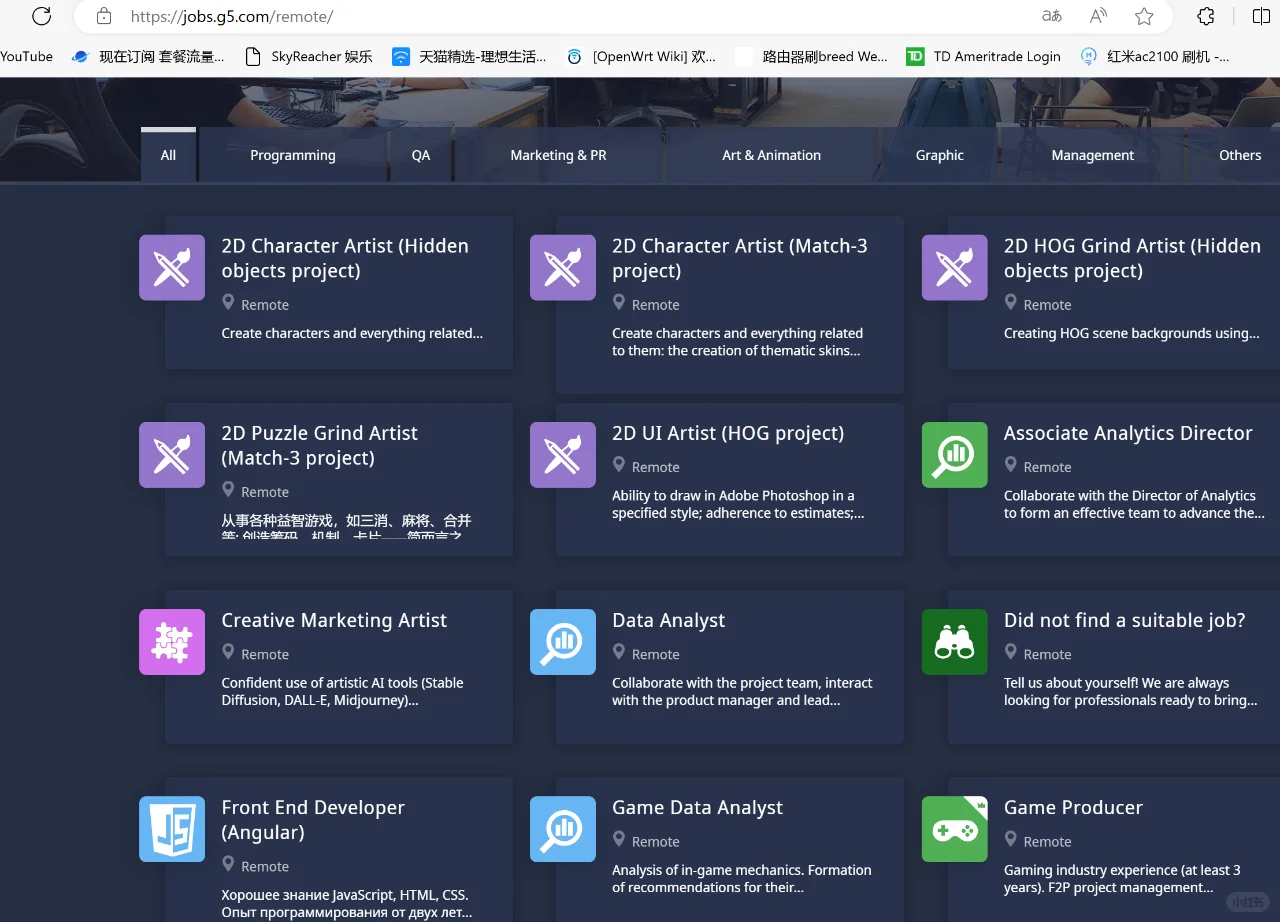Select the Graphic category tab
Image resolution: width=1280 pixels, height=922 pixels.
pos(940,155)
